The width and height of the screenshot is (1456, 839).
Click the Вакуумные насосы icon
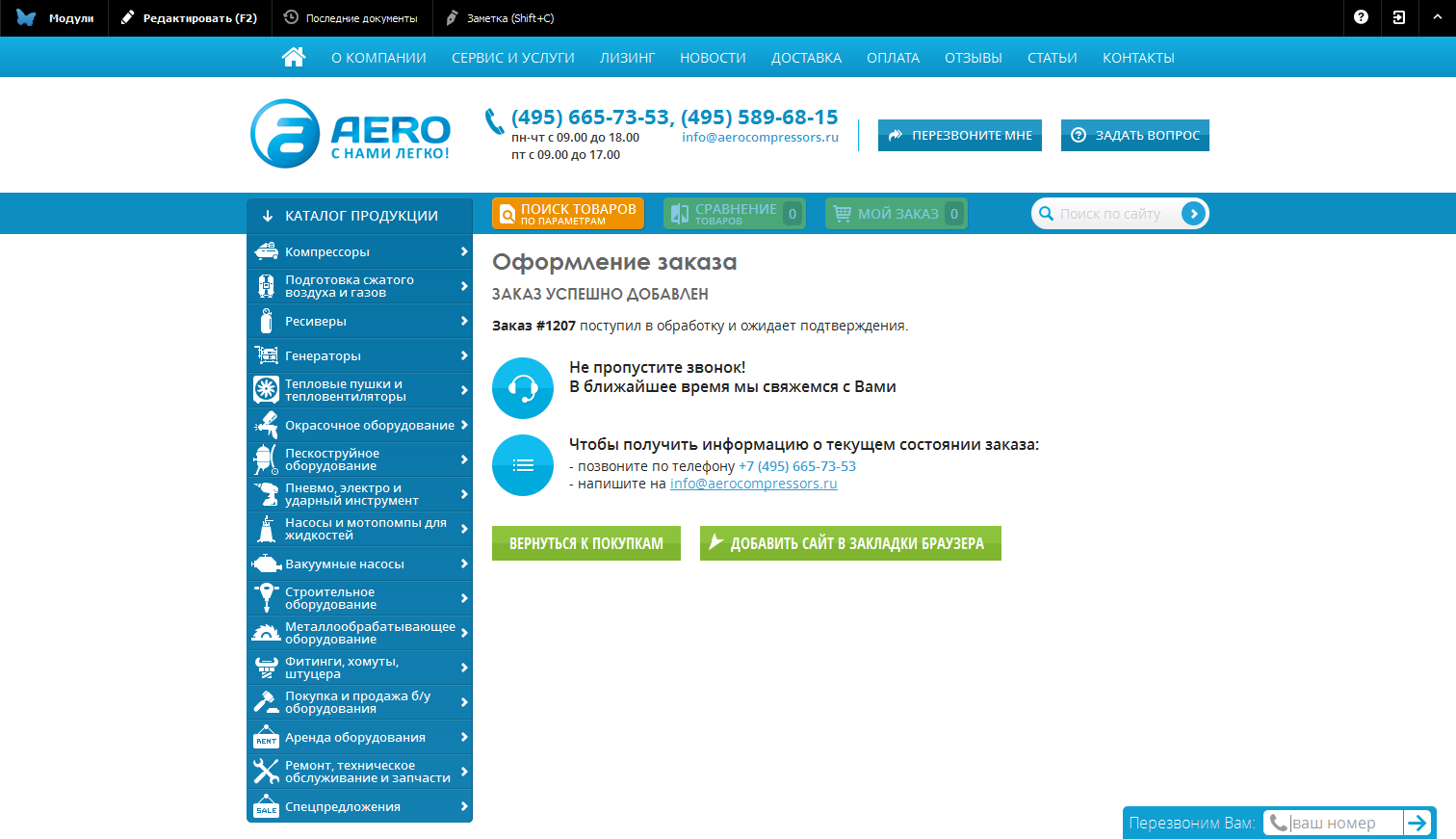266,564
